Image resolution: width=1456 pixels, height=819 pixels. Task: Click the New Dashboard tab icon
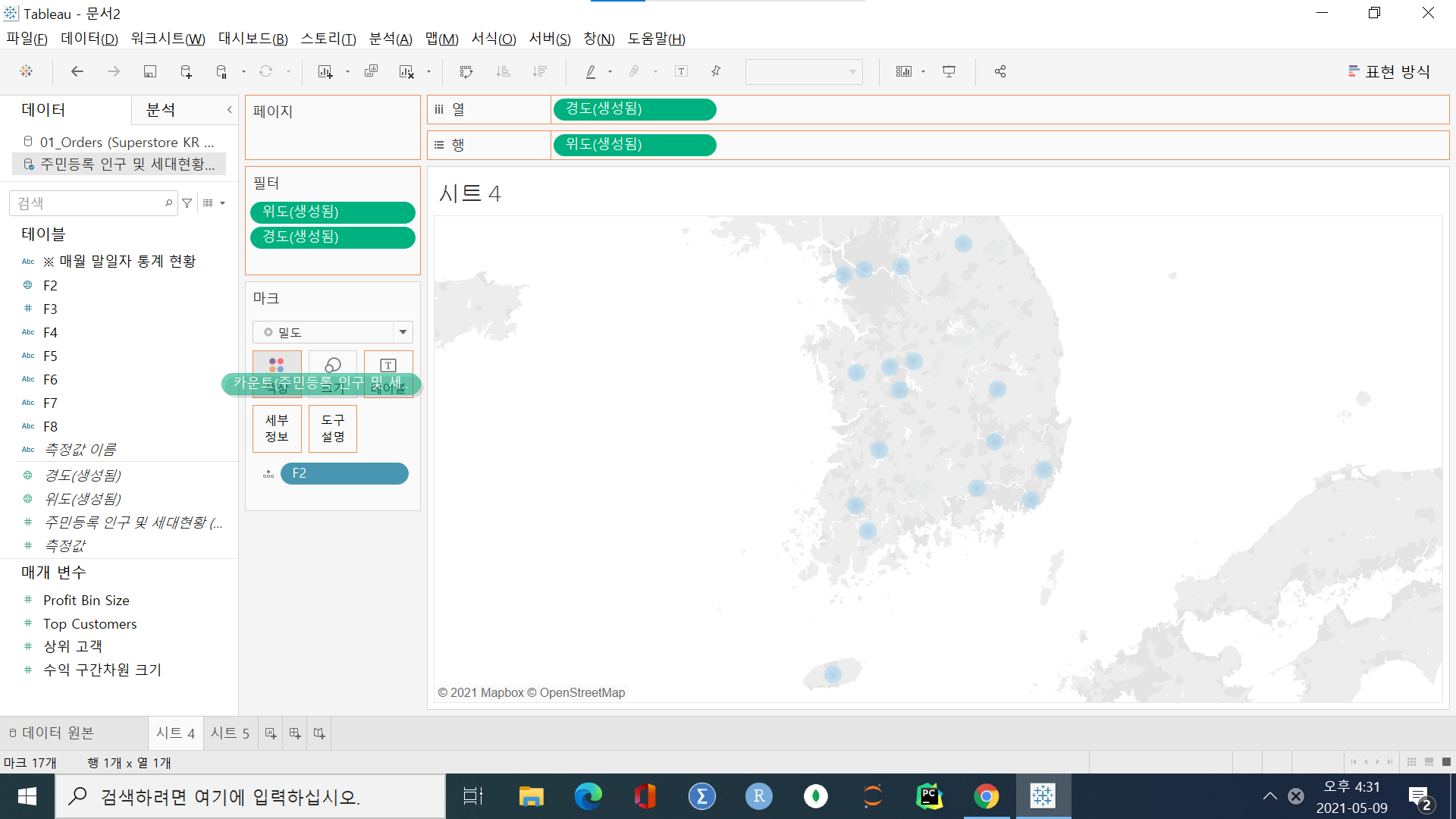[295, 733]
